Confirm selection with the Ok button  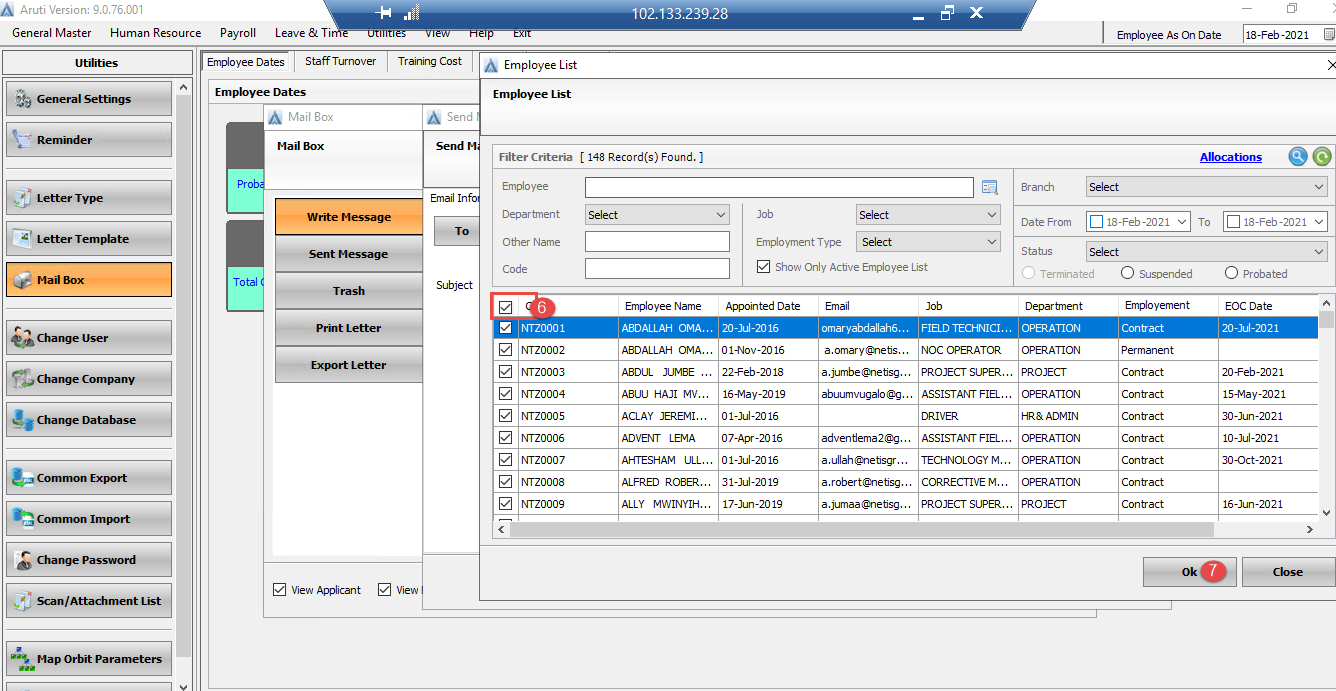point(1182,571)
